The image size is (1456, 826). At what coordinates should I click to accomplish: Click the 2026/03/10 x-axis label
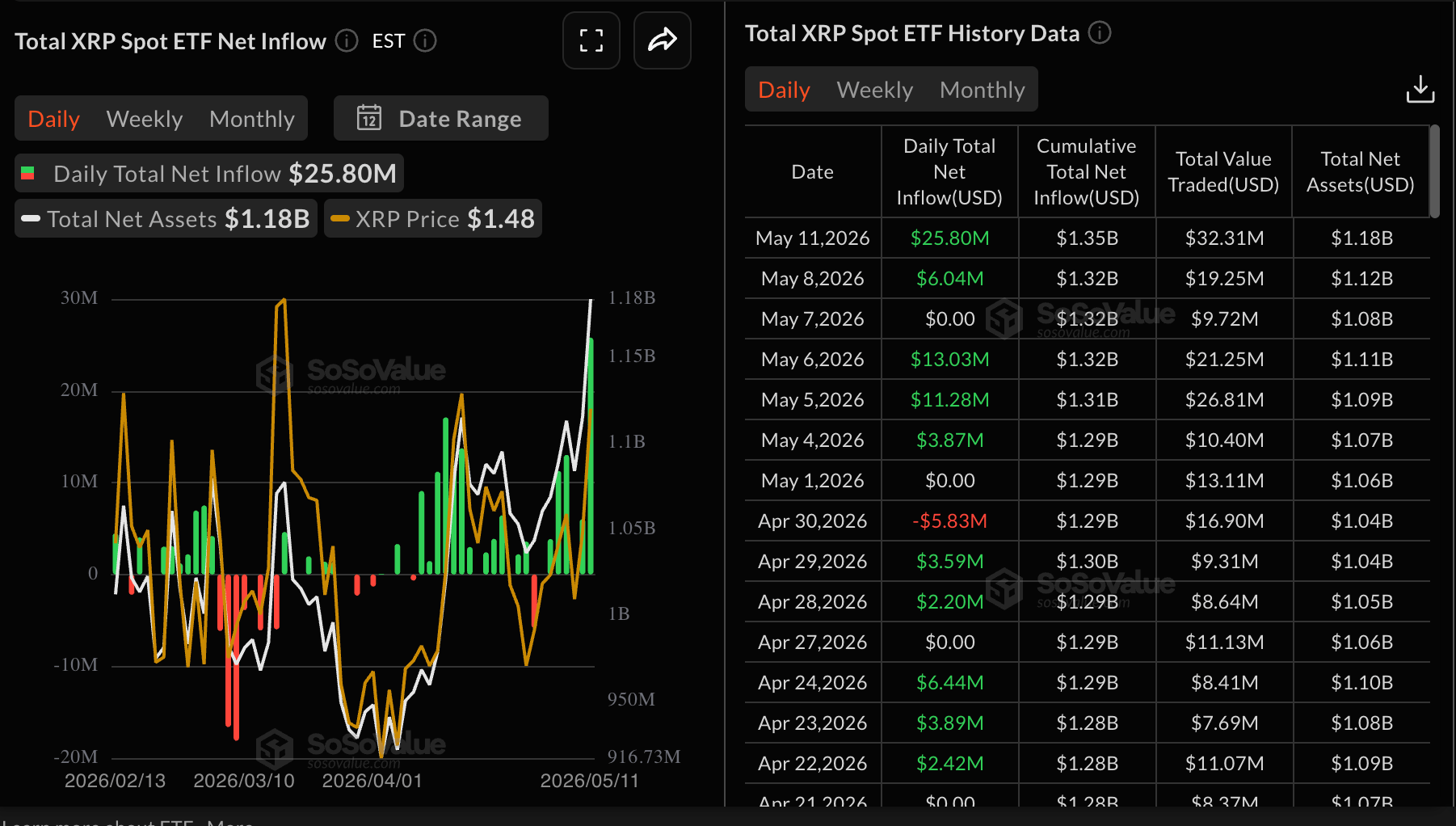[244, 781]
